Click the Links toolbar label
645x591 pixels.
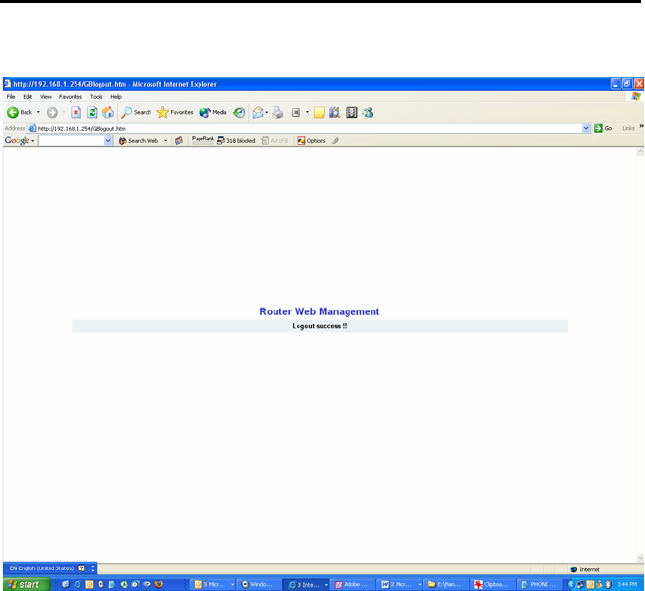628,128
